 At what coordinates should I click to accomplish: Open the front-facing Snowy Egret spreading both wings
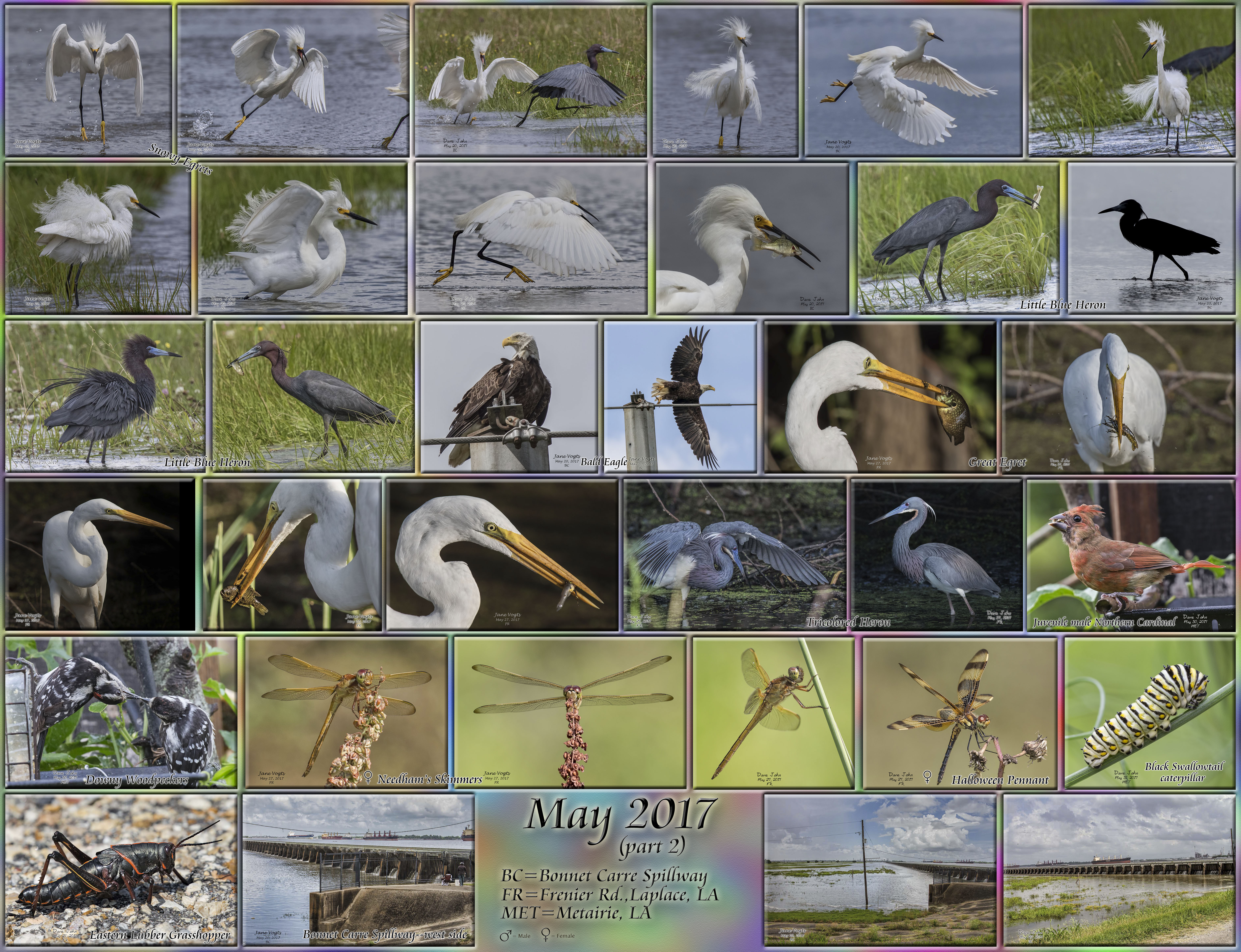coord(88,81)
